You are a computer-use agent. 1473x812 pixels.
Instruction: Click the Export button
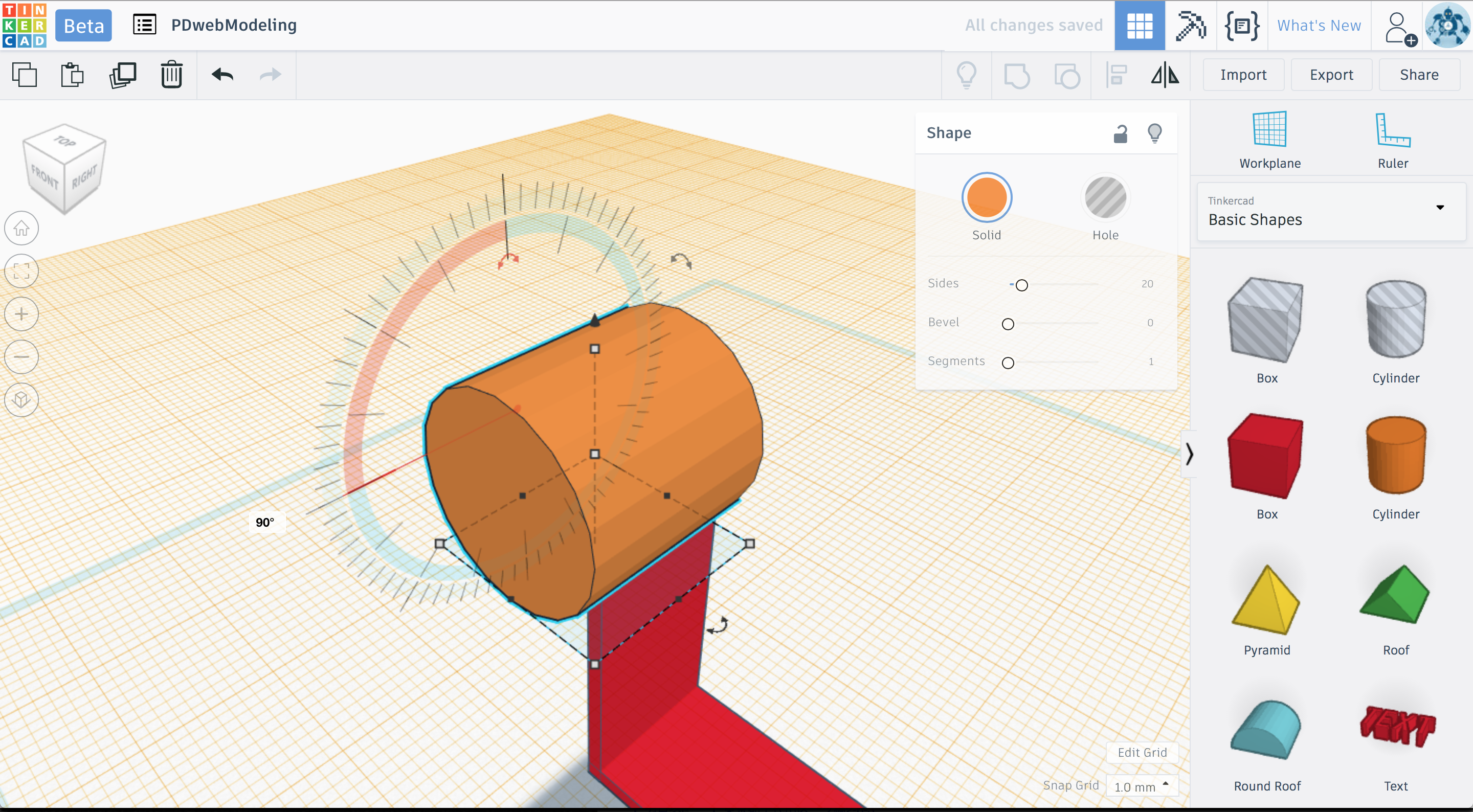point(1331,75)
